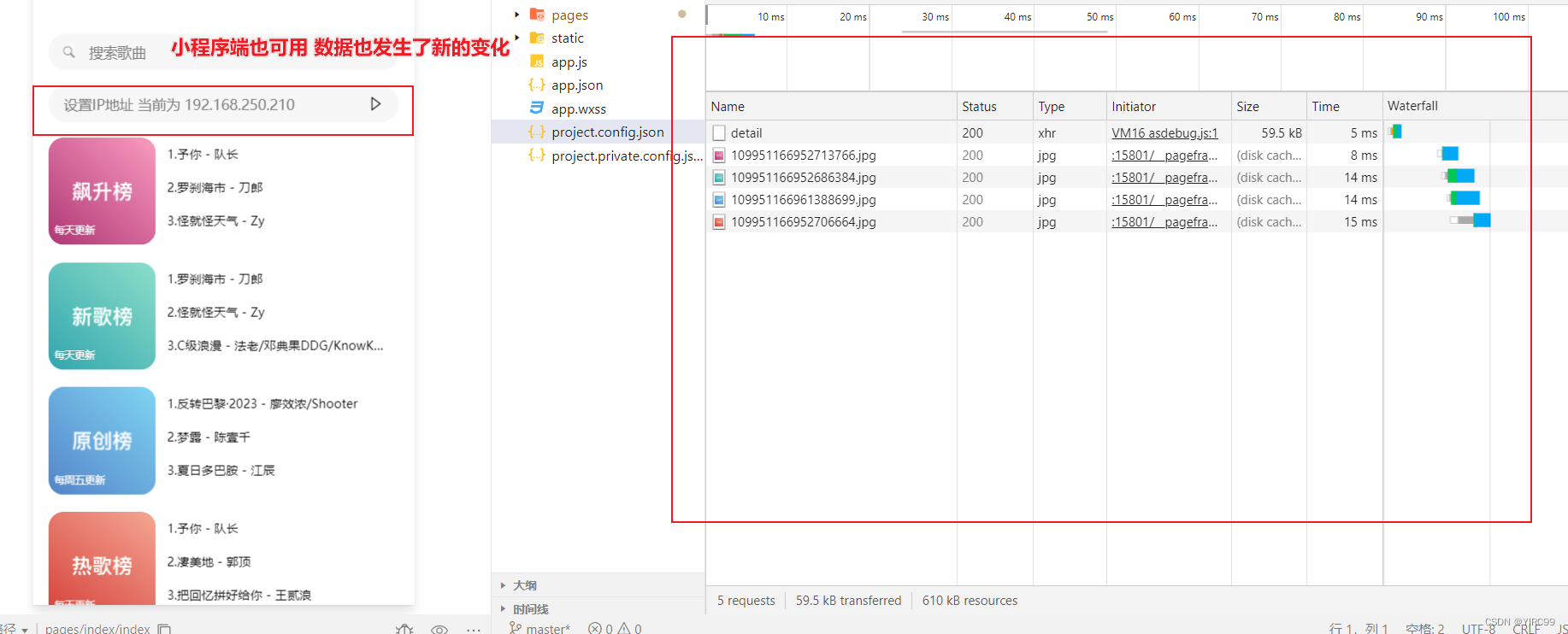The width and height of the screenshot is (1568, 634).
Task: Sort network list by Initiator column
Action: point(1169,106)
